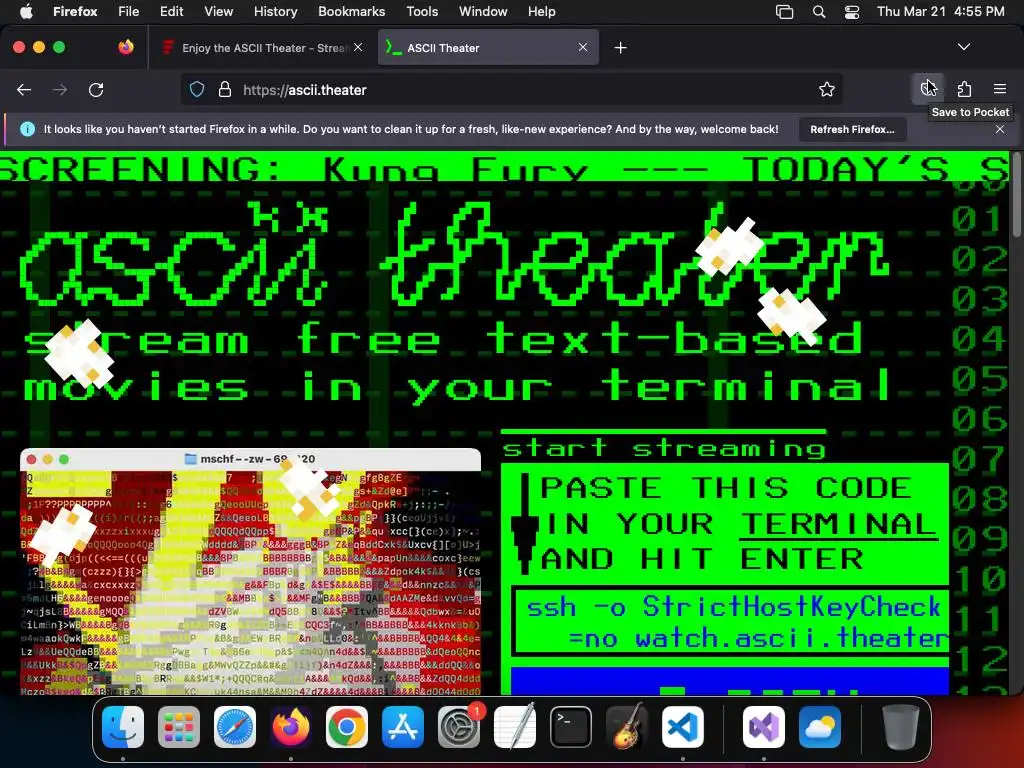Open the TERMINAL link in instructions
This screenshot has height=768, width=1024.
click(837, 524)
